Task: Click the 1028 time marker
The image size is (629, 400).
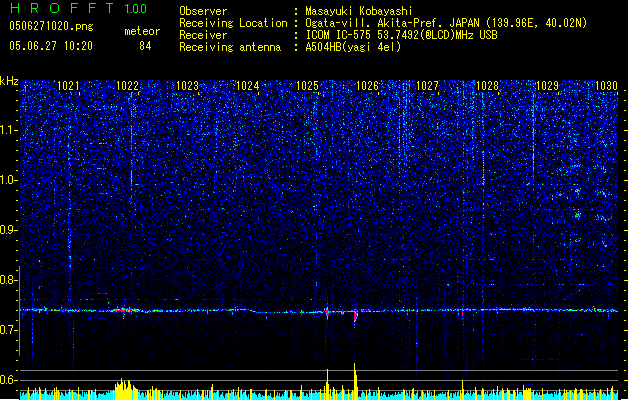Action: pyautogui.click(x=487, y=86)
